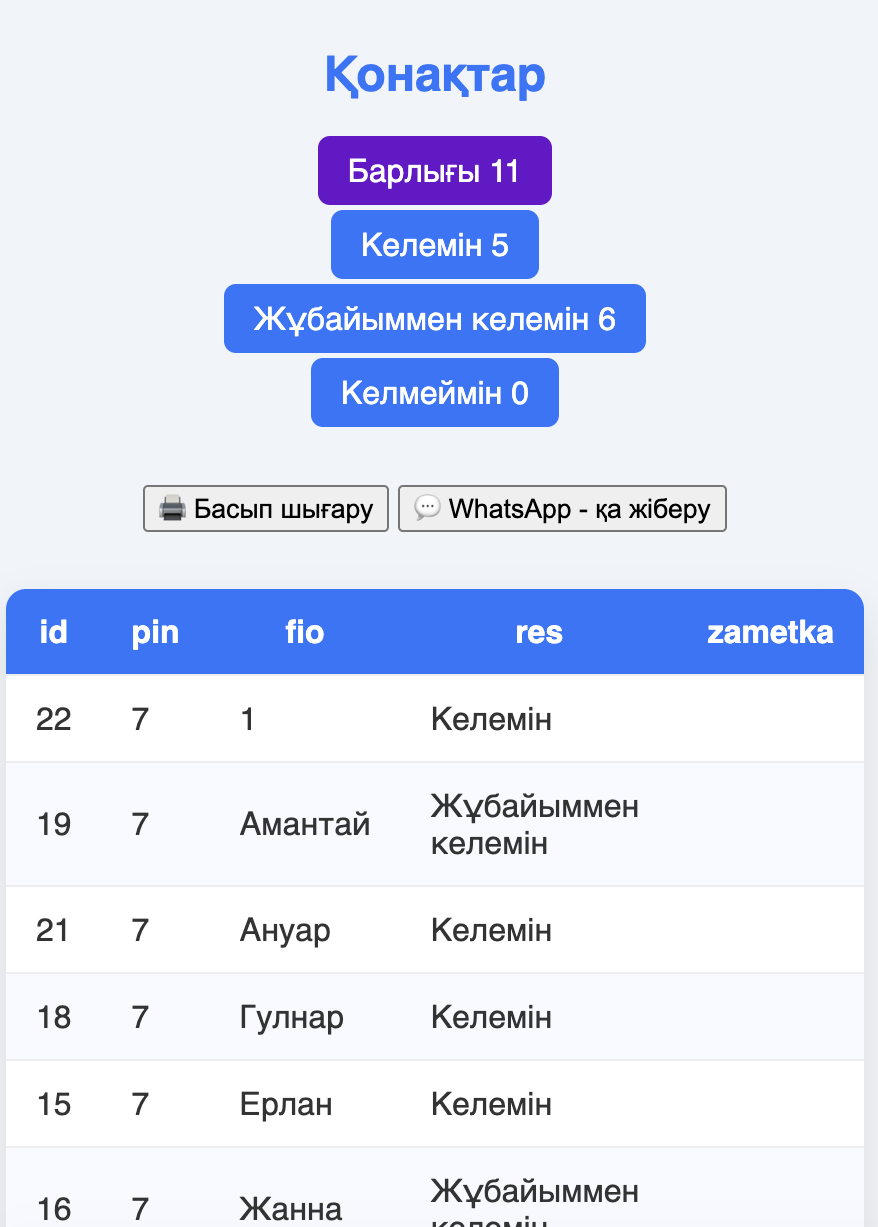Click the id column header
The width and height of the screenshot is (878, 1227).
(x=53, y=632)
